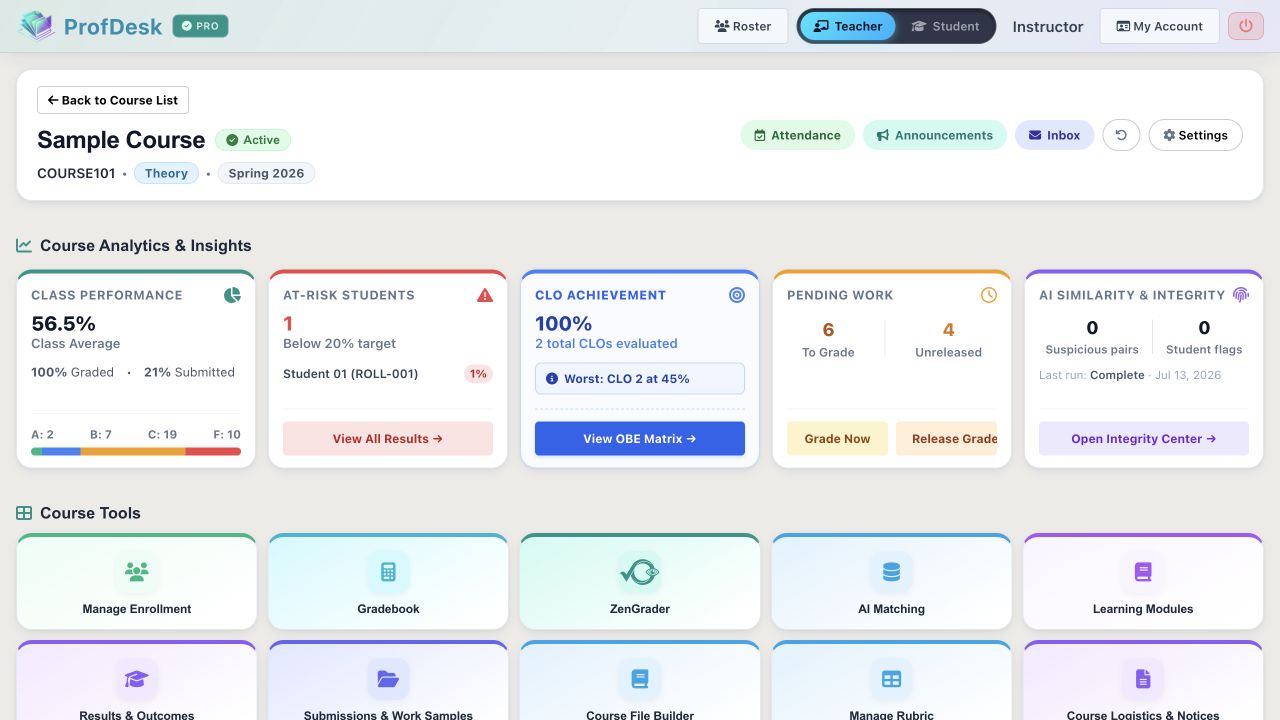Click the 56.5% class average value
The image size is (1280, 720).
(x=64, y=323)
